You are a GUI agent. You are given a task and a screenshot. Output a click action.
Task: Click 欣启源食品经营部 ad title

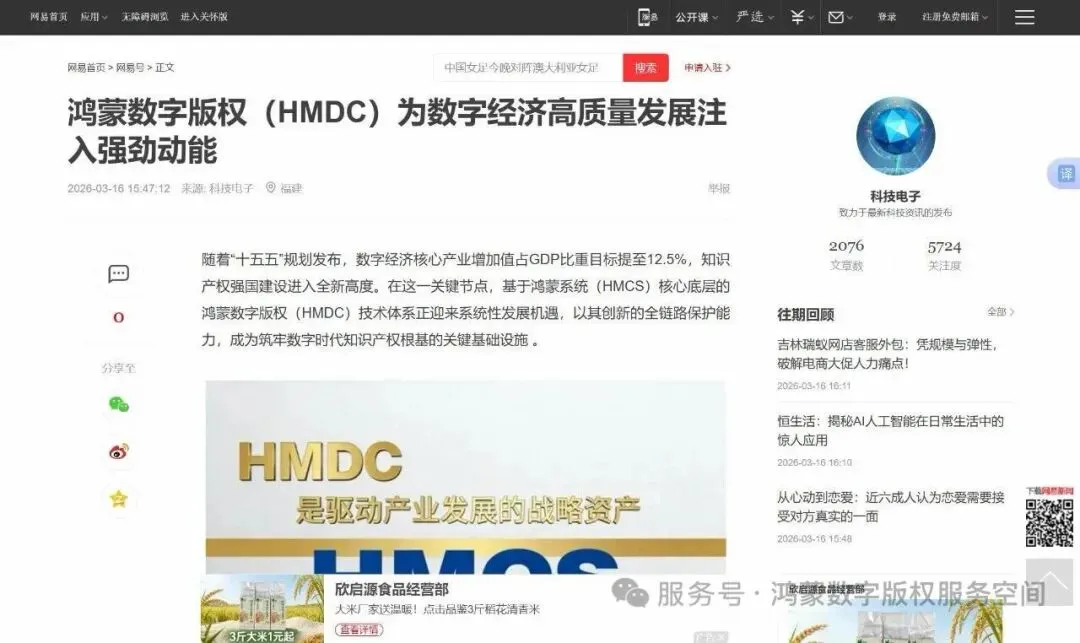point(391,589)
